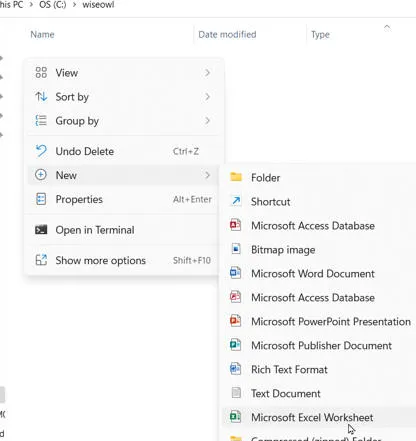Expand the View submenu chevron

(207, 73)
